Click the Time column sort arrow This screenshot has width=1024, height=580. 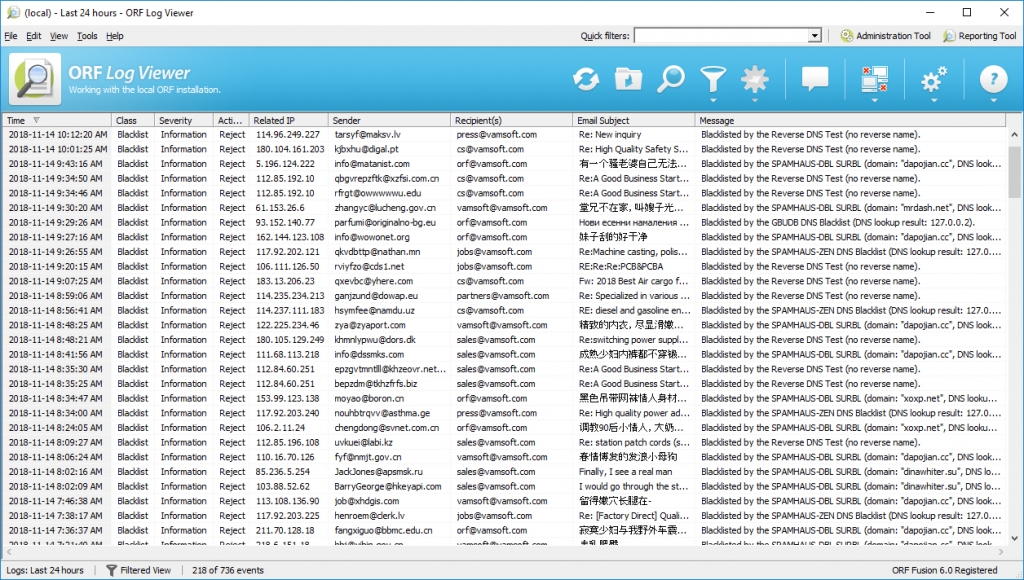[x=37, y=120]
